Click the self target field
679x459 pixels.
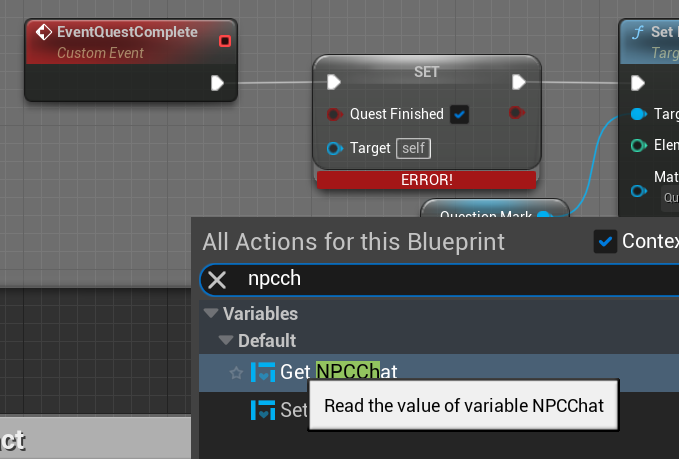tap(414, 149)
